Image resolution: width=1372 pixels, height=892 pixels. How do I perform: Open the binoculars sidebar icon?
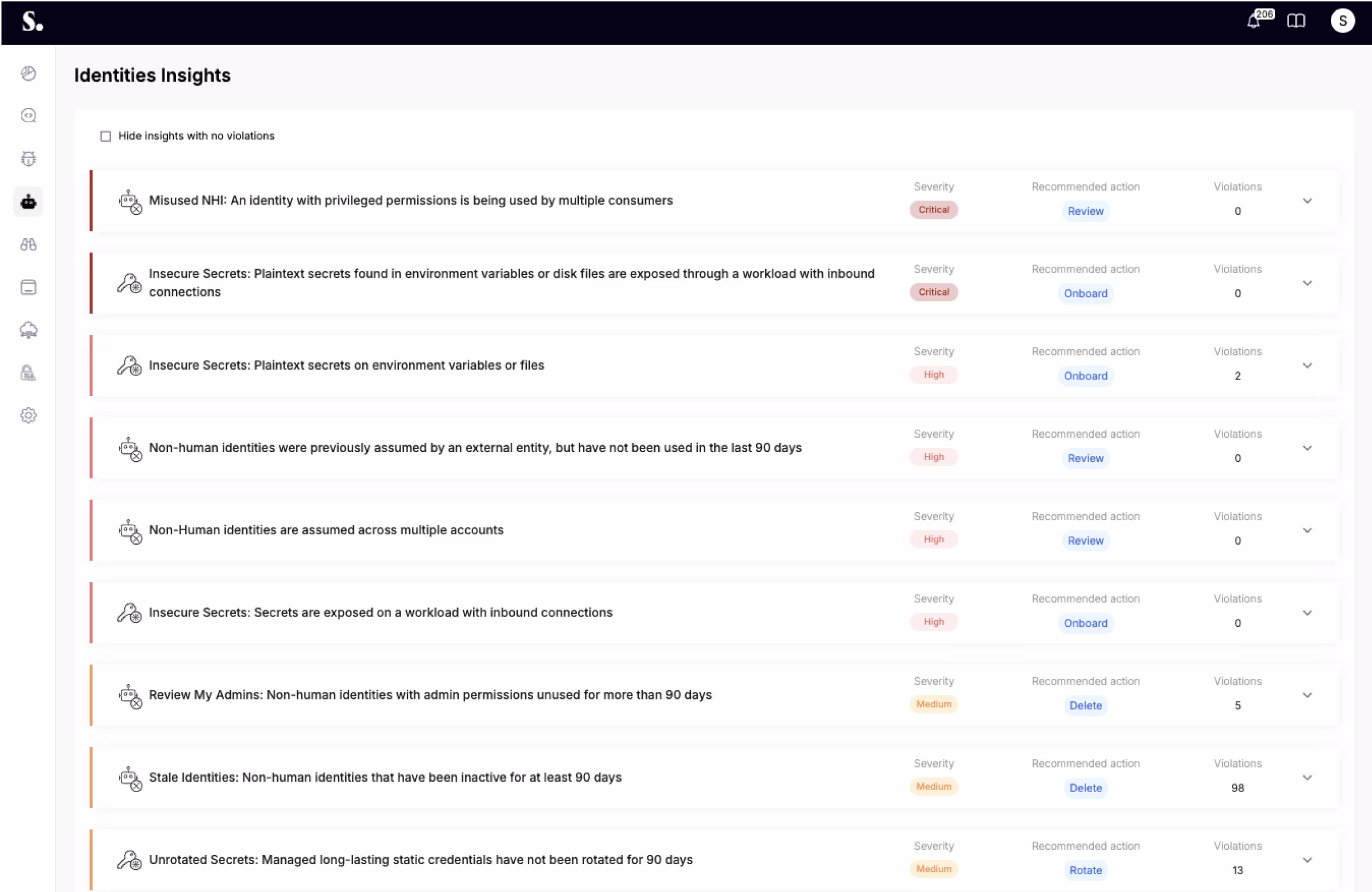(x=28, y=245)
